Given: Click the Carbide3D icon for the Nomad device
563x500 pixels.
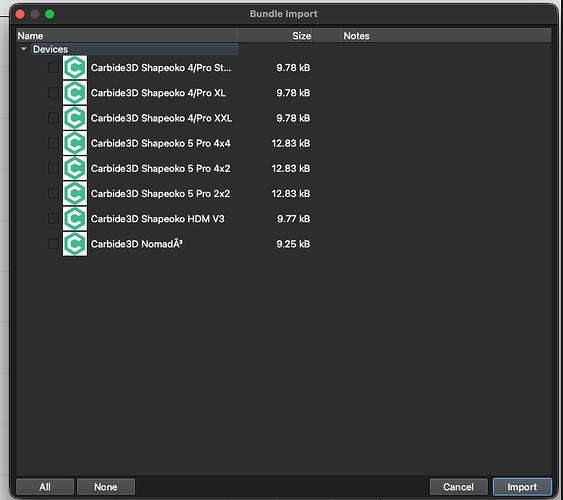Looking at the screenshot, I should pos(75,244).
